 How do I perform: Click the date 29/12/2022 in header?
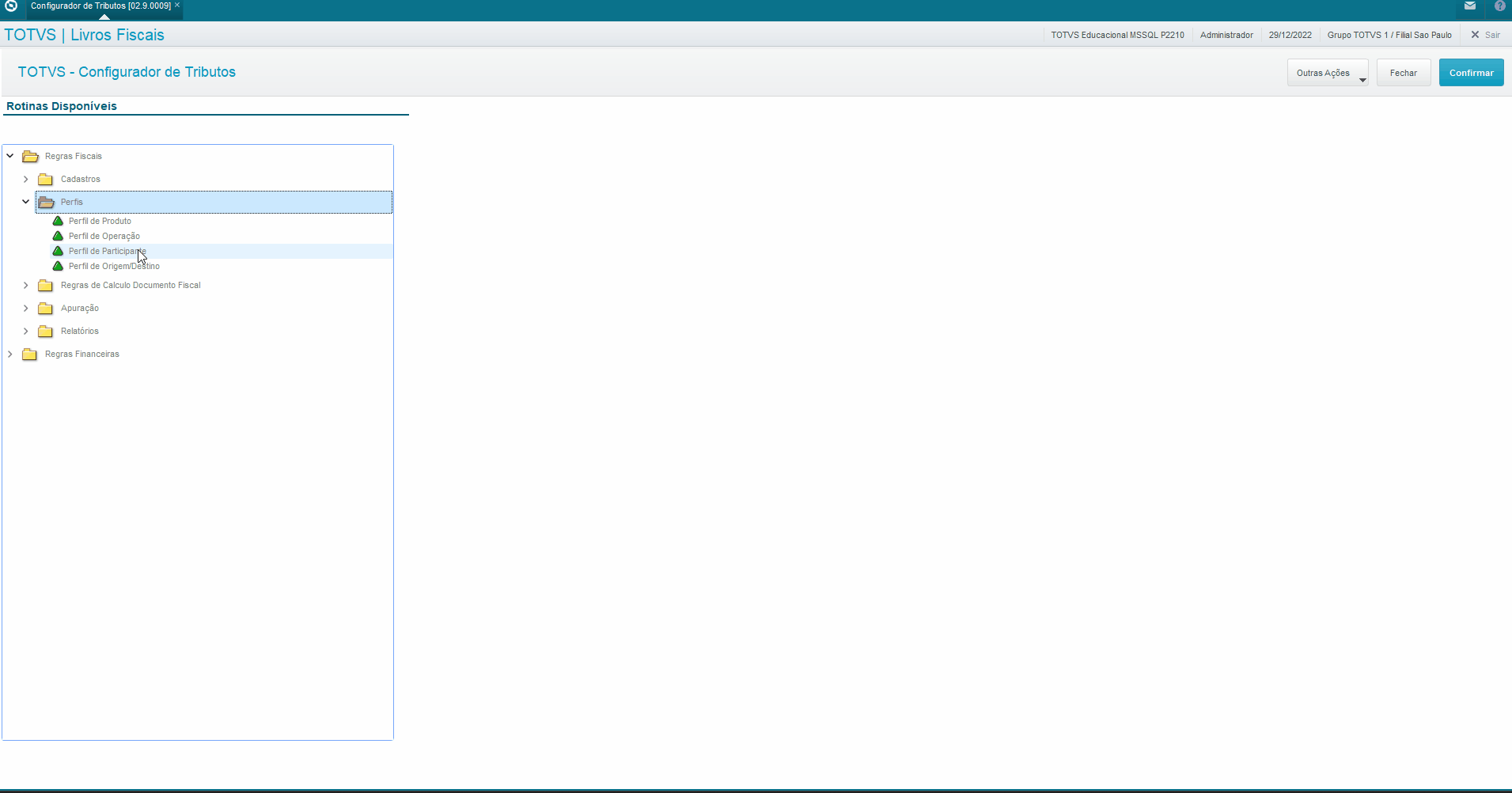tap(1290, 35)
